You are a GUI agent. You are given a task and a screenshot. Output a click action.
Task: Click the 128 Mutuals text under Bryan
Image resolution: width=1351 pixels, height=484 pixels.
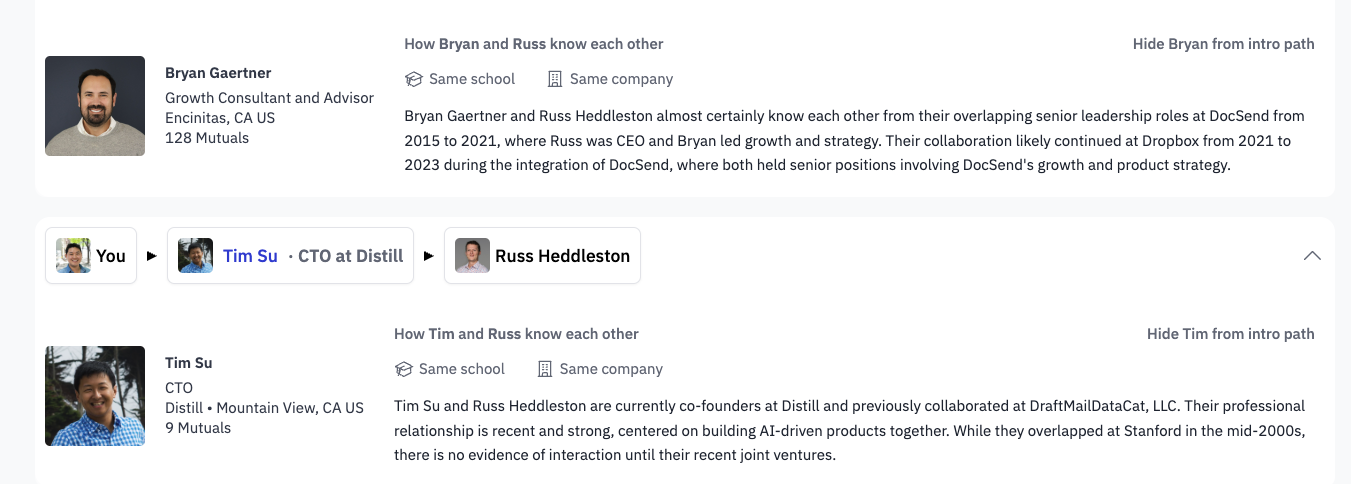click(207, 138)
